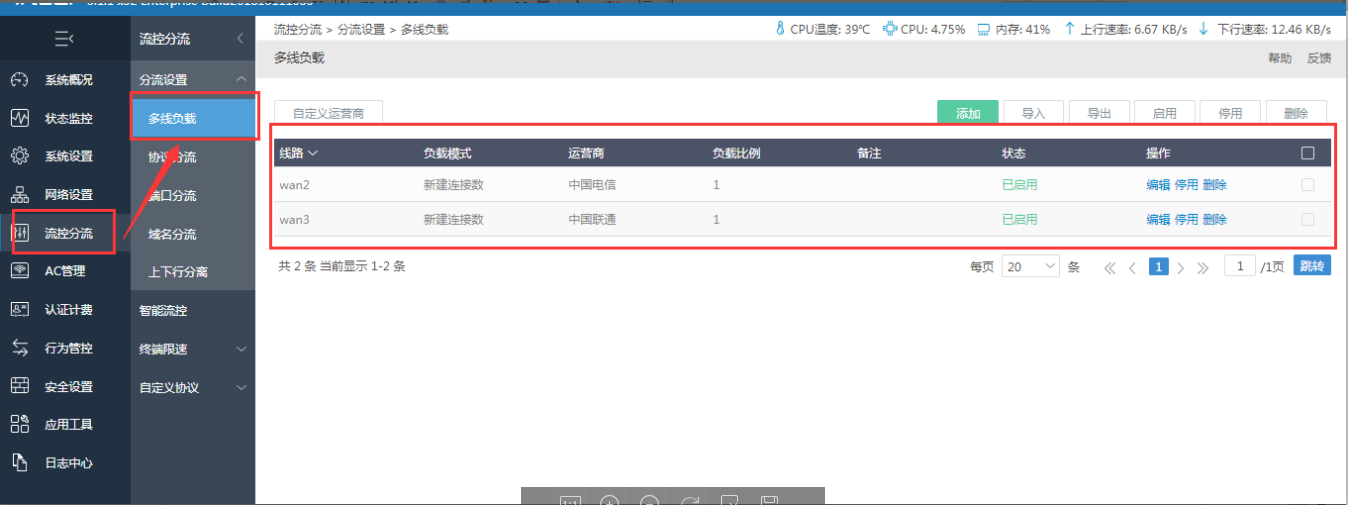Viewport: 1348px width, 505px height.
Task: Click the toolbar 启用 button
Action: pyautogui.click(x=1165, y=113)
